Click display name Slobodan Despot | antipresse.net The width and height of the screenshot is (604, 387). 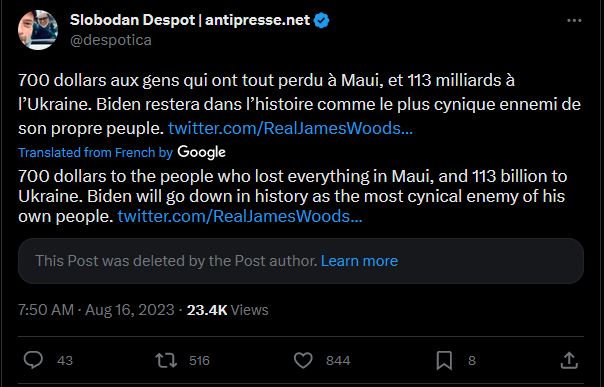190,20
